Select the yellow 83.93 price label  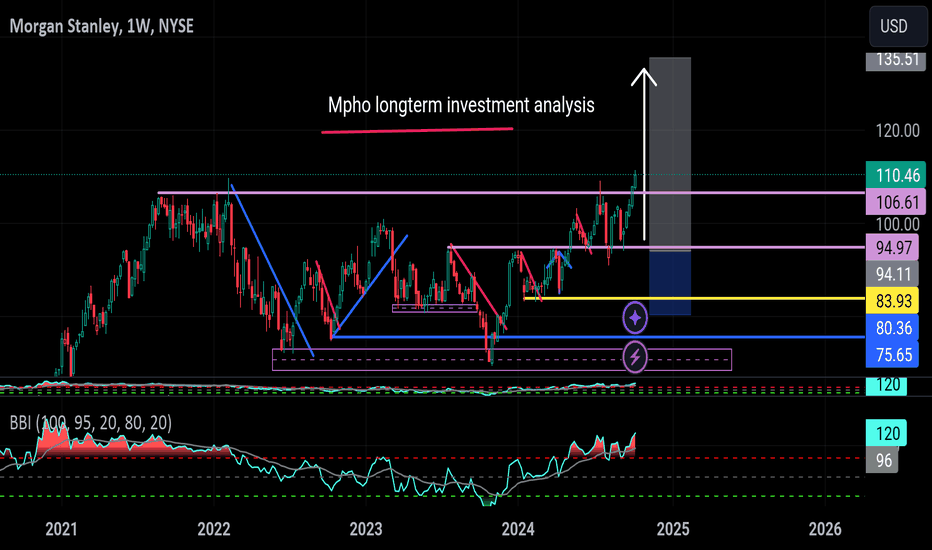[892, 301]
